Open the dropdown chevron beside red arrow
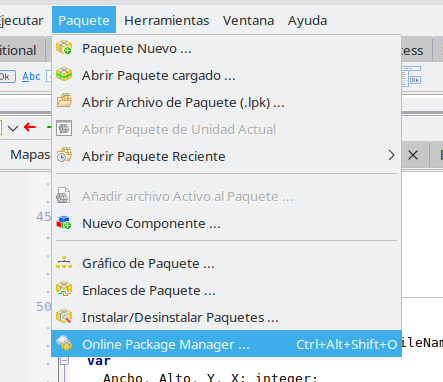The width and height of the screenshot is (443, 382). 13,128
